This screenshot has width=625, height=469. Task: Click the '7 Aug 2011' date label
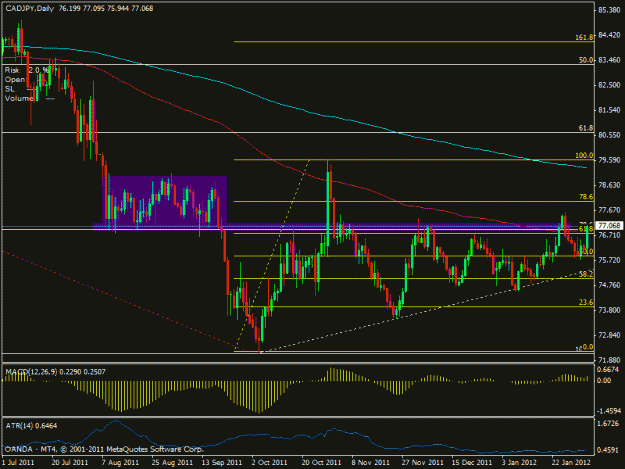click(x=120, y=463)
